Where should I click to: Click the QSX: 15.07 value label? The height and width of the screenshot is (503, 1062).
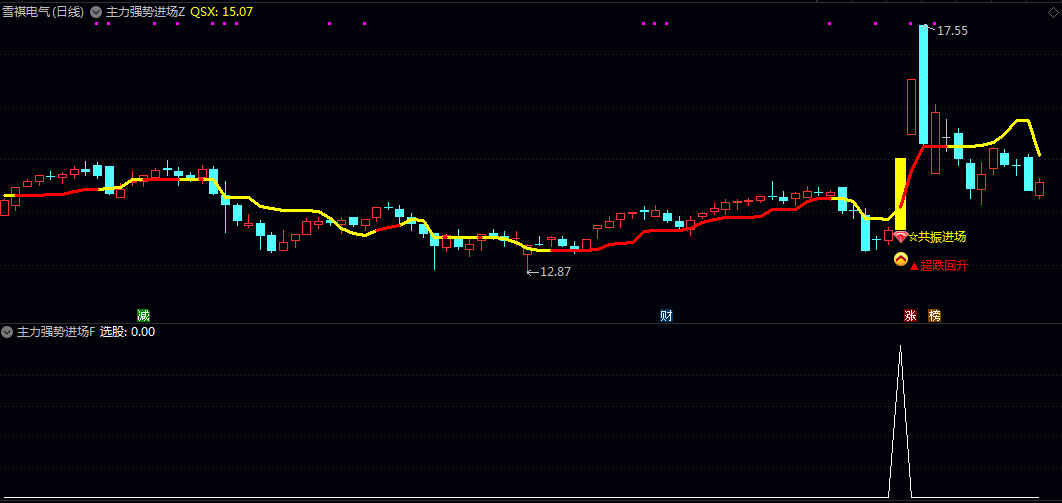coord(221,12)
